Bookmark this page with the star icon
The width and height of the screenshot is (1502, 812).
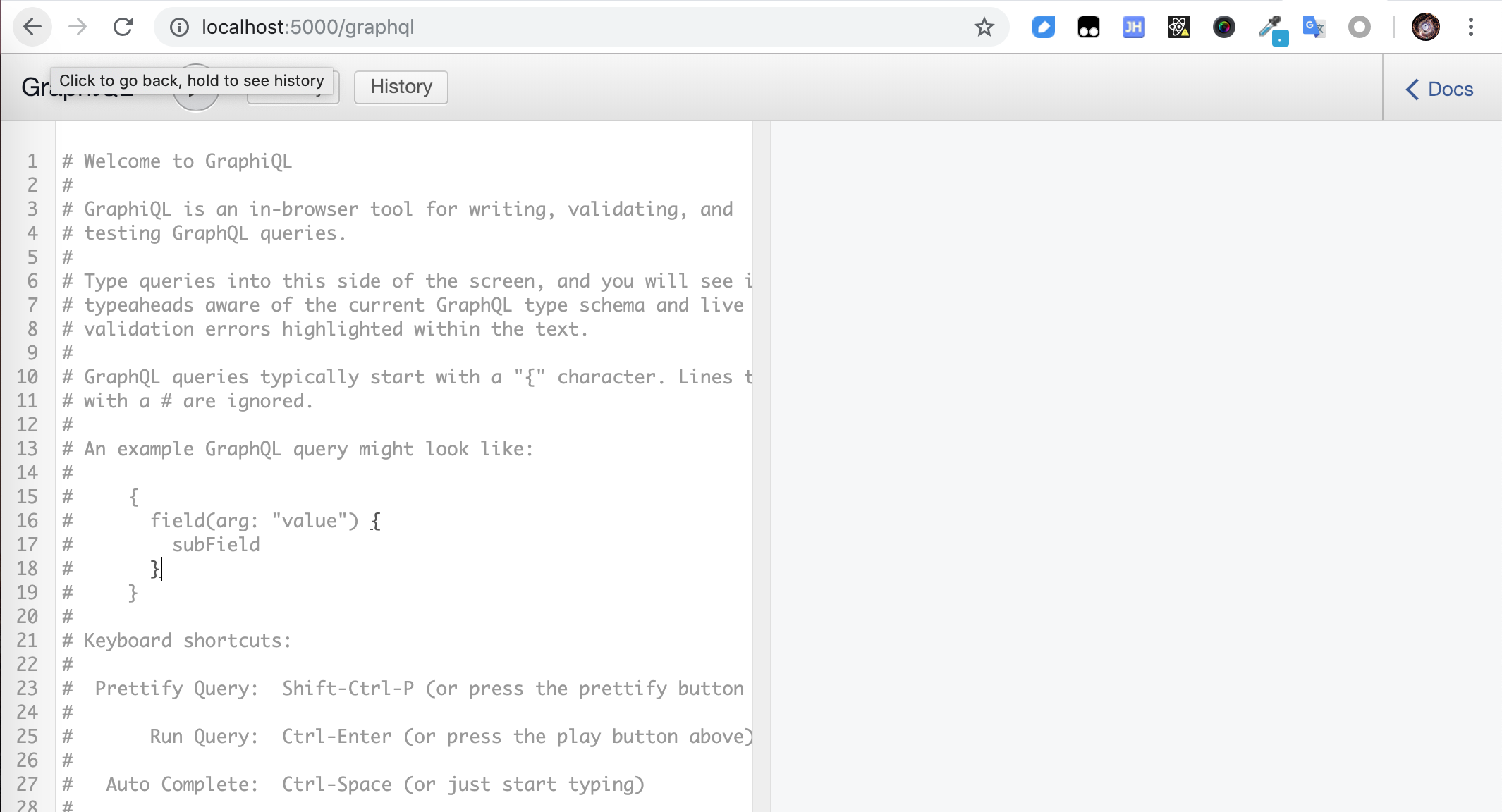984,27
